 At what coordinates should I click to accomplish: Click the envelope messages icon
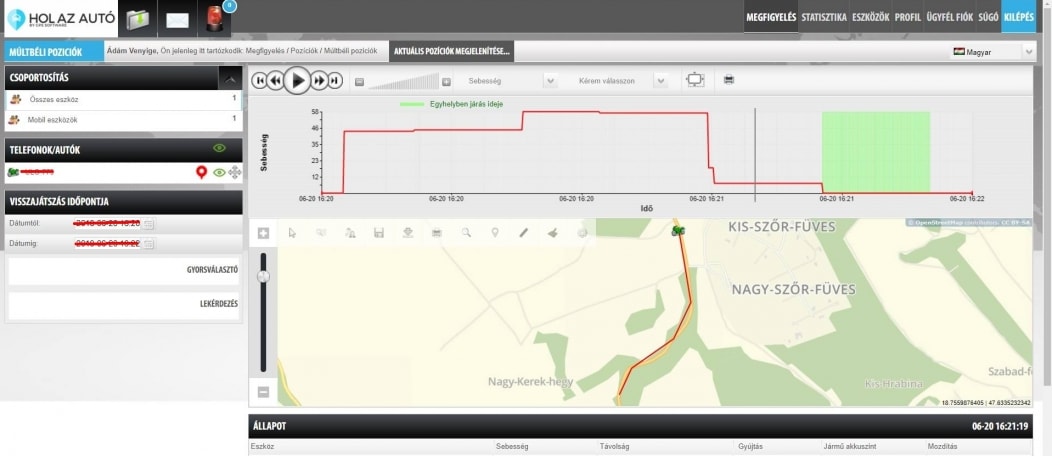177,18
